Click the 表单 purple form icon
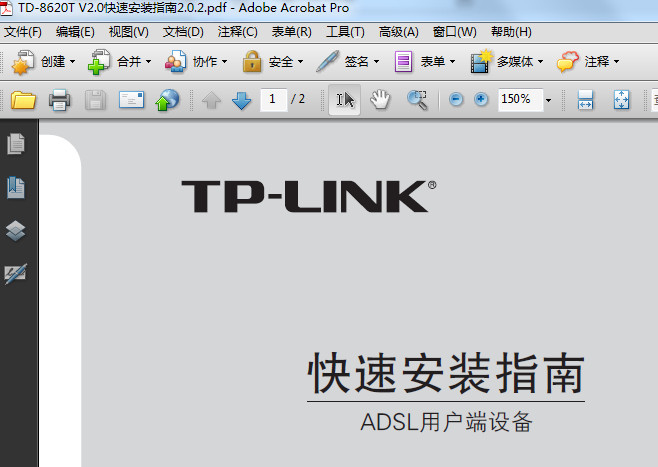The width and height of the screenshot is (658, 467). point(403,62)
